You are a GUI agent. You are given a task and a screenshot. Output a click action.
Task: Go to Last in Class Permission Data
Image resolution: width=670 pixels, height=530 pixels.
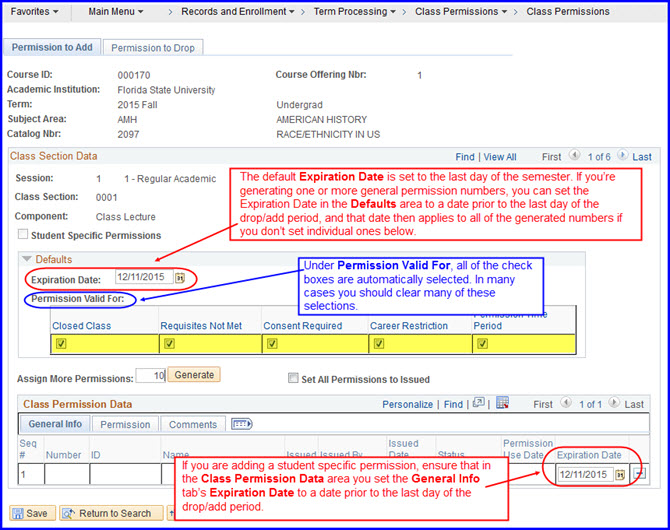pyautogui.click(x=634, y=404)
